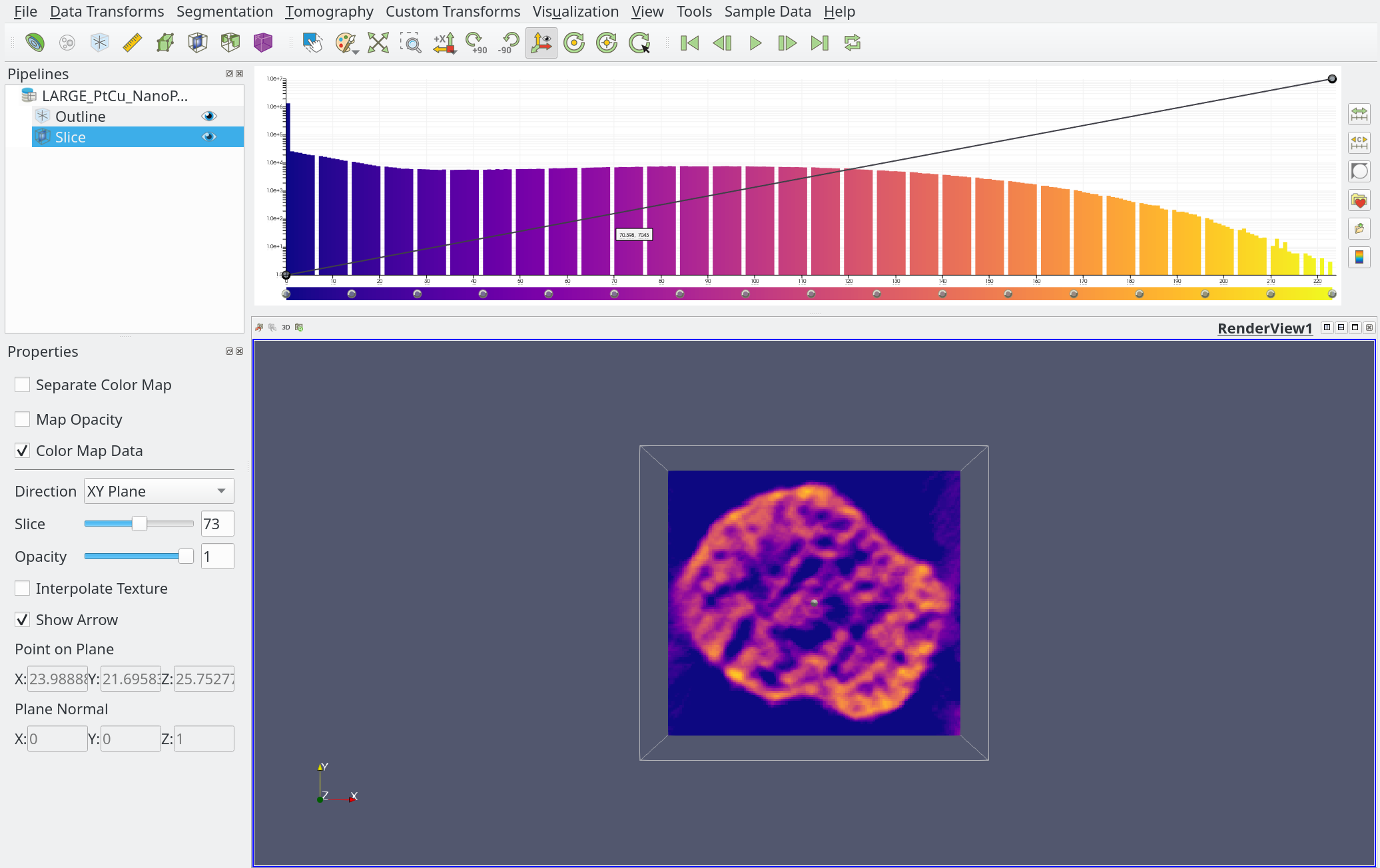Toggle the animation Loop button
The image size is (1380, 868).
coord(853,43)
